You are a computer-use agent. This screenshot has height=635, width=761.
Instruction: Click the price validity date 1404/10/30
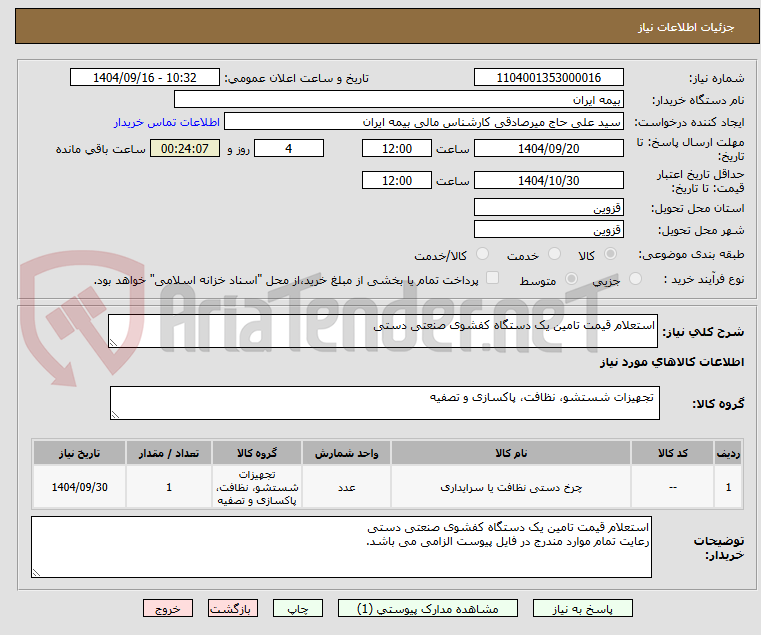[x=548, y=181]
